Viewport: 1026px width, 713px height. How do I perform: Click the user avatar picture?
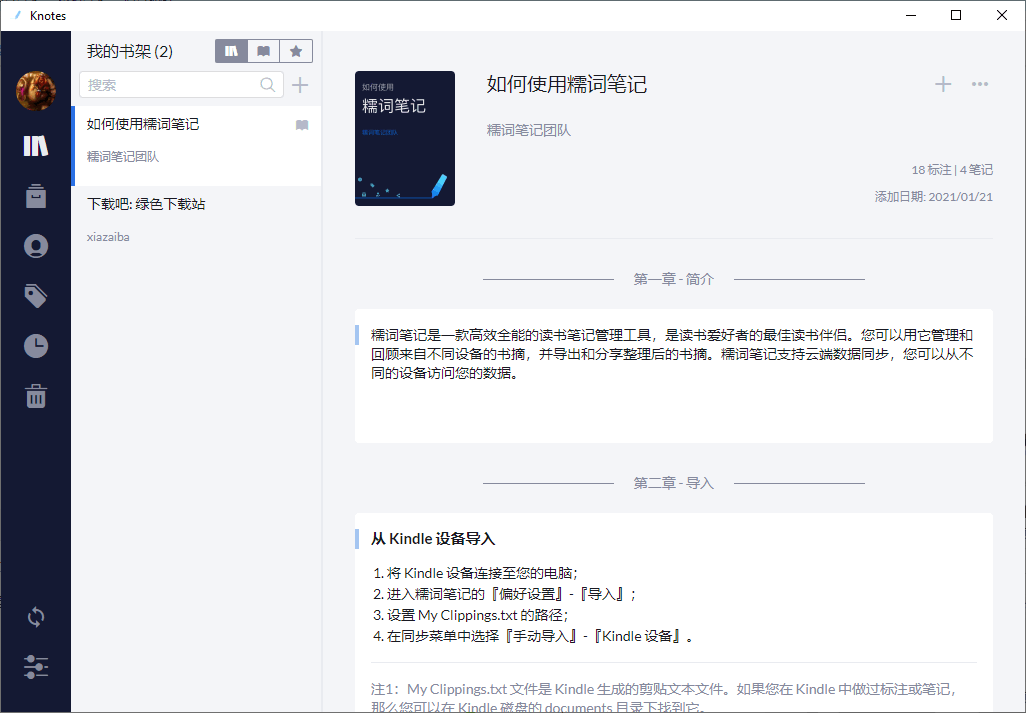35,91
